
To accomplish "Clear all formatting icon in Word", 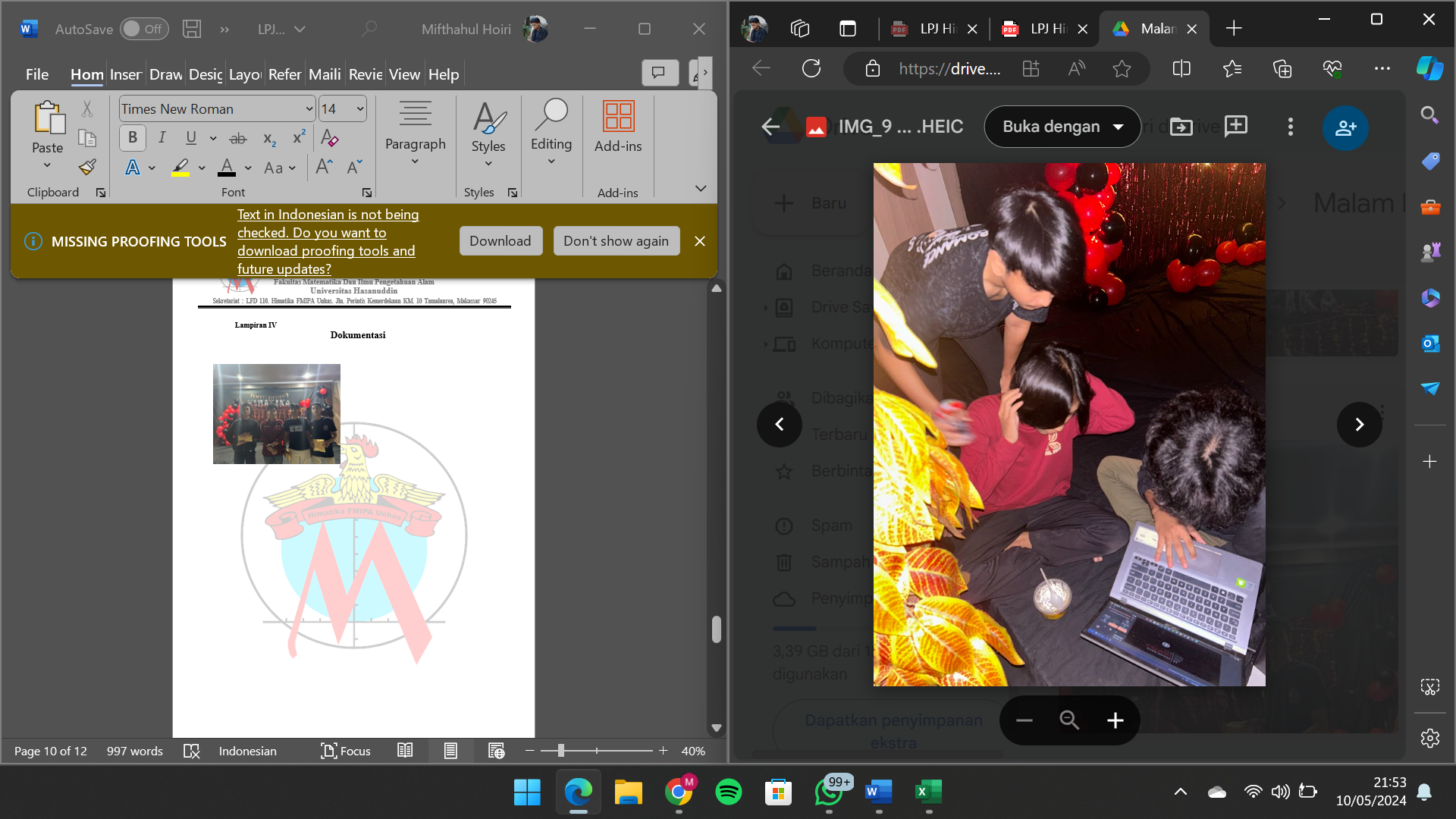I will (329, 138).
